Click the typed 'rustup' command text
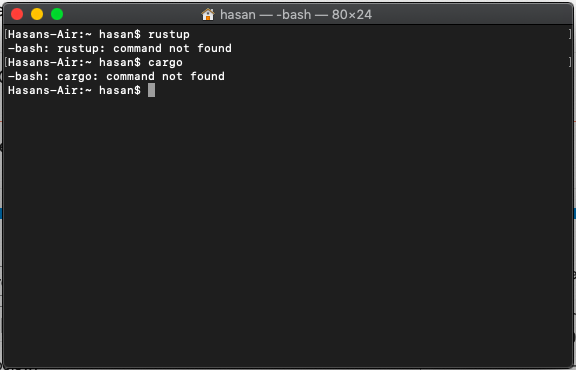Viewport: 576px width, 370px height. pyautogui.click(x=169, y=35)
